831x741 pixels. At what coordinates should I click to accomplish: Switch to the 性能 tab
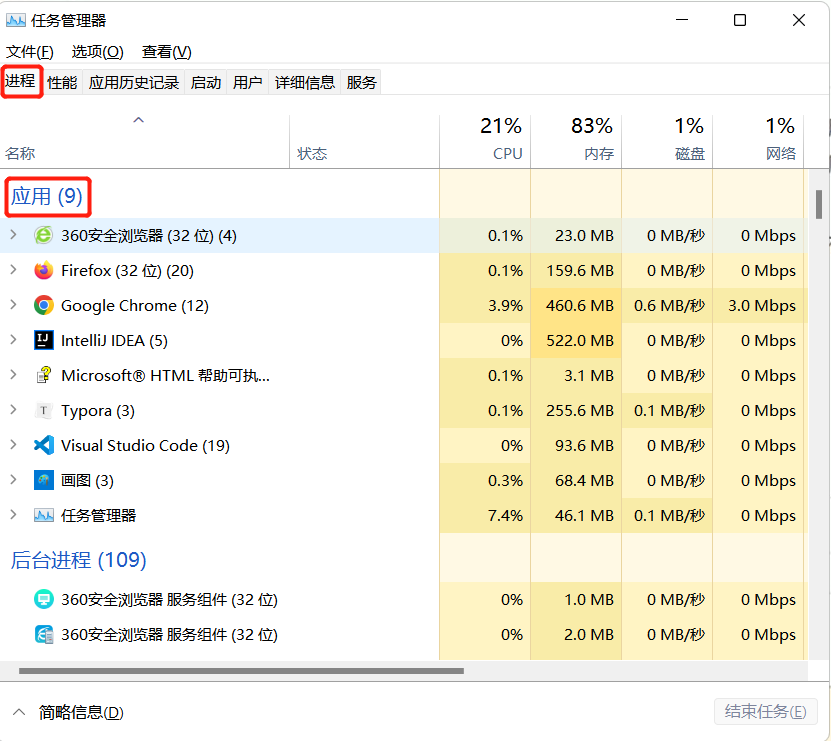62,83
